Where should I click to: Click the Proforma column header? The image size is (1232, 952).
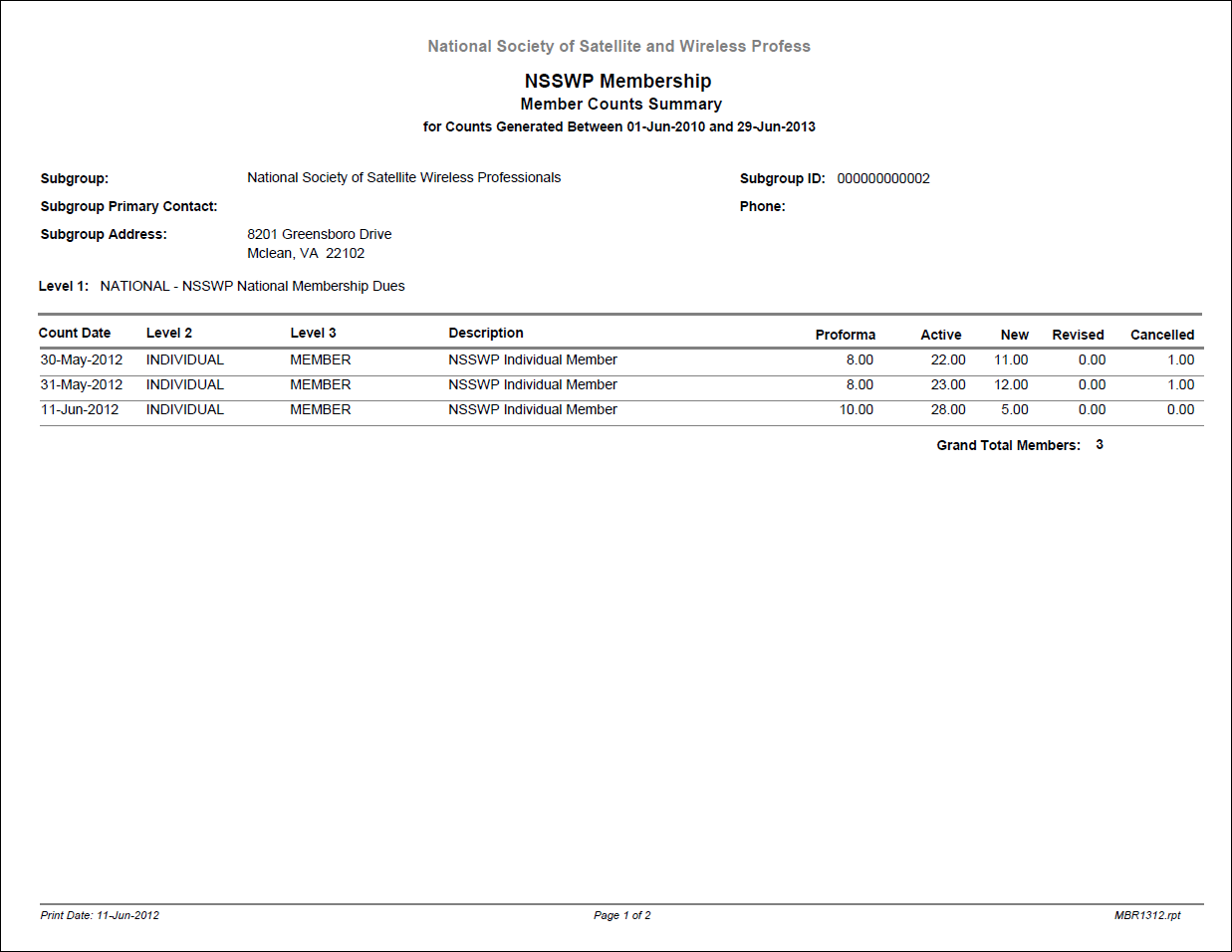click(x=845, y=336)
